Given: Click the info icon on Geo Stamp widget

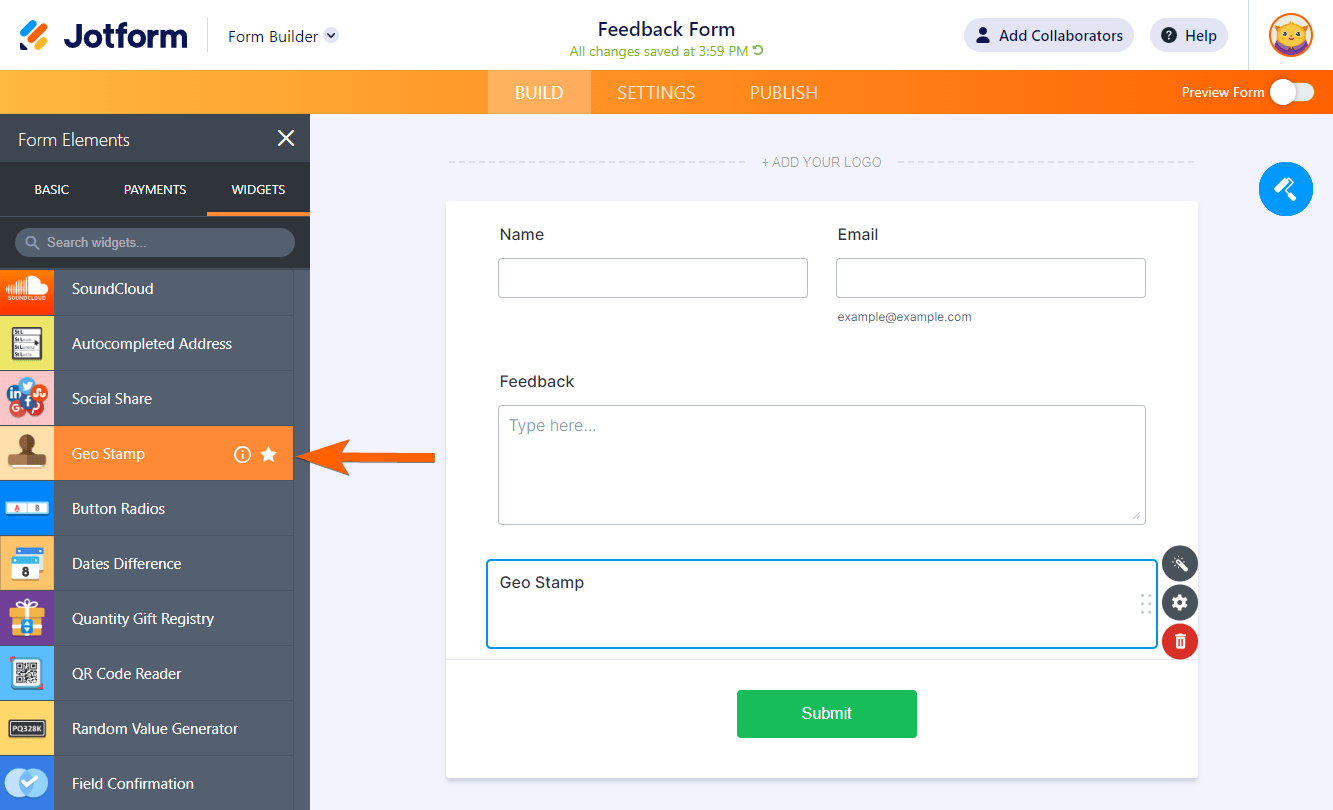Looking at the screenshot, I should 242,454.
